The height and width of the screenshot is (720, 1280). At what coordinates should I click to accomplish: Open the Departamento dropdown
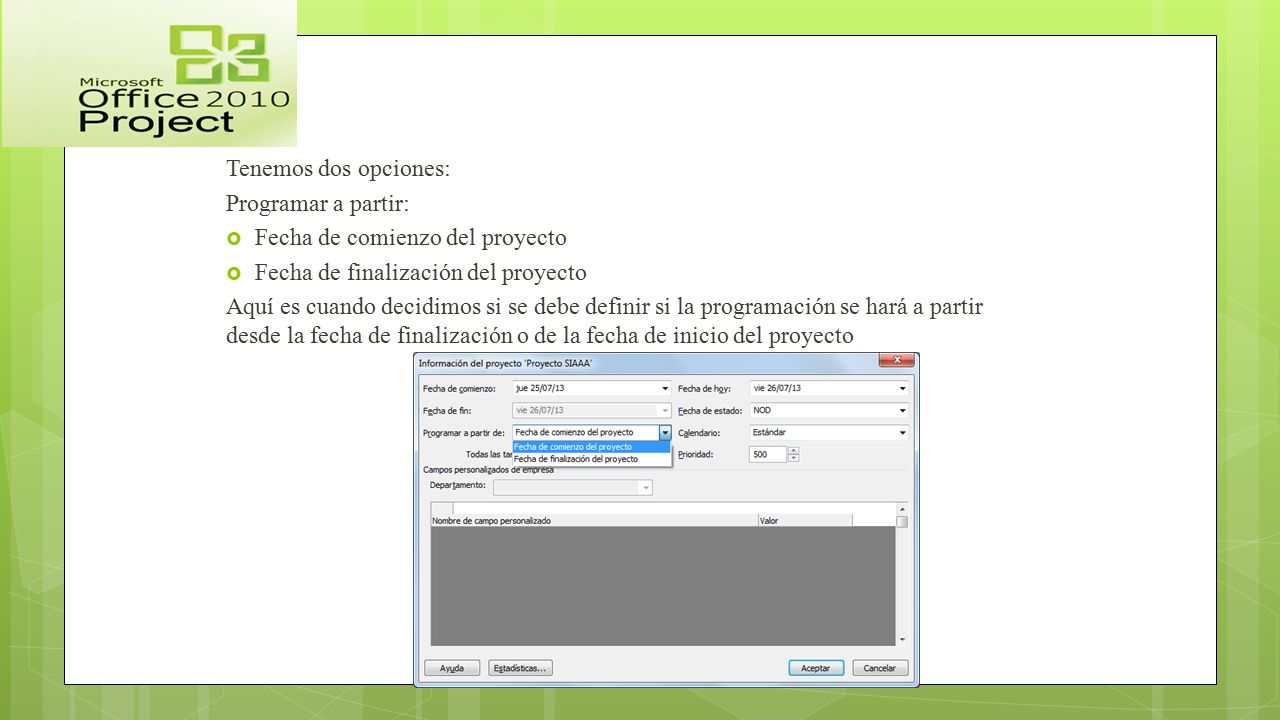point(646,487)
